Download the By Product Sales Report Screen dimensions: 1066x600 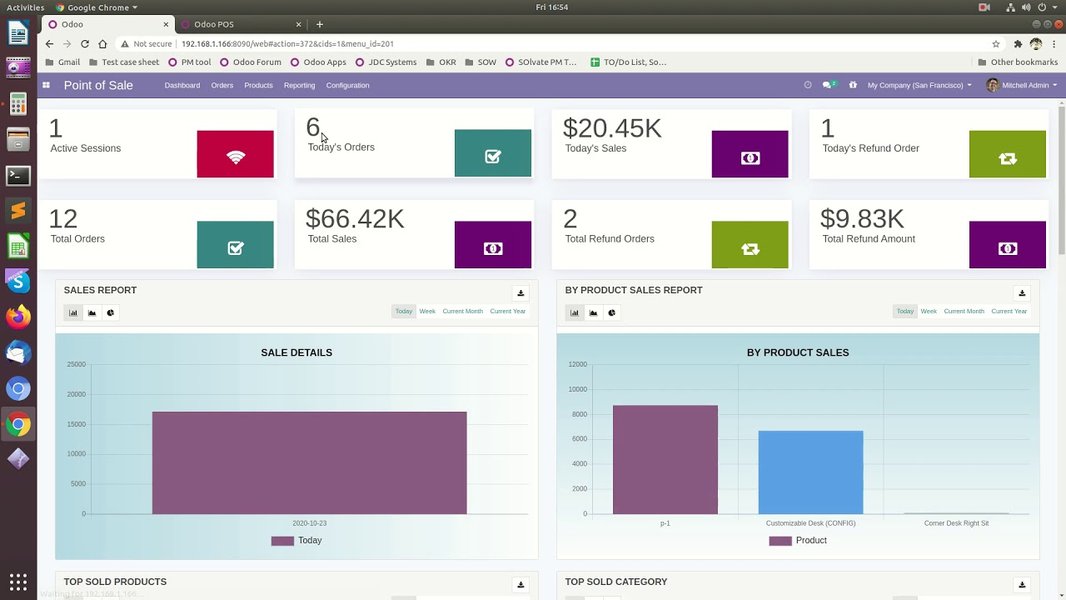[1022, 293]
